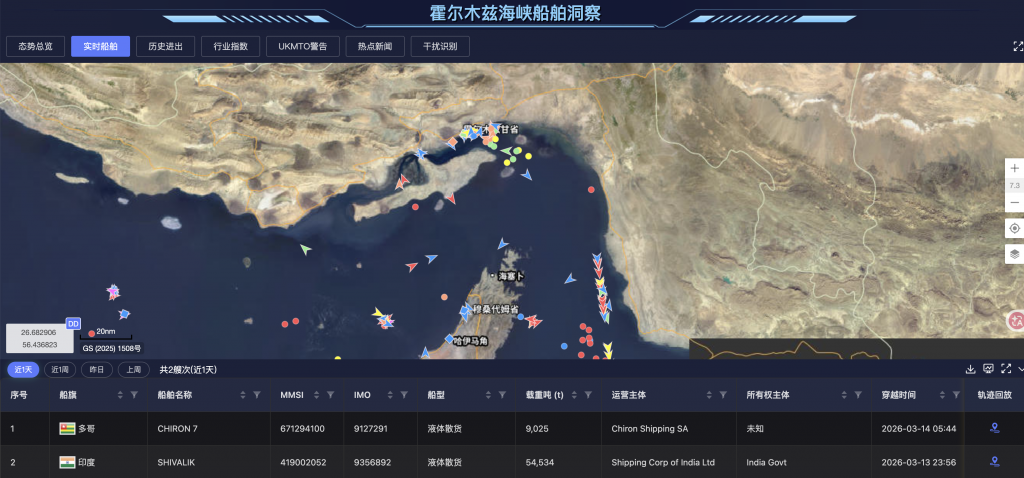Click the Togo flag 多哥 cell
1024x478 pixels.
77,429
